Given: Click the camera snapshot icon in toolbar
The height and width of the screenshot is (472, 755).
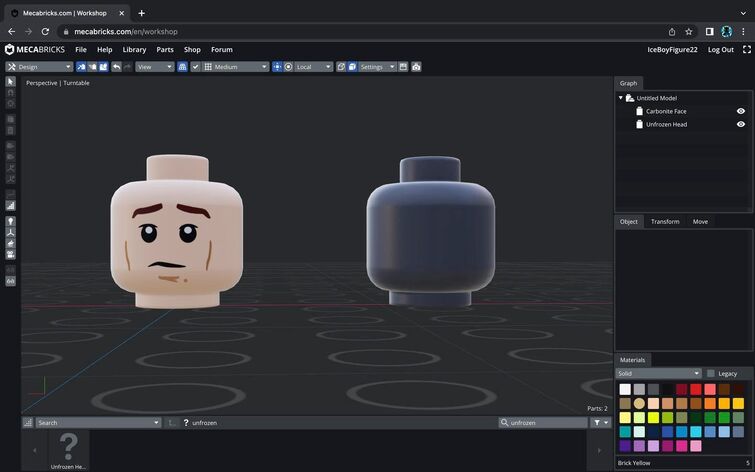Looking at the screenshot, I should coord(417,67).
